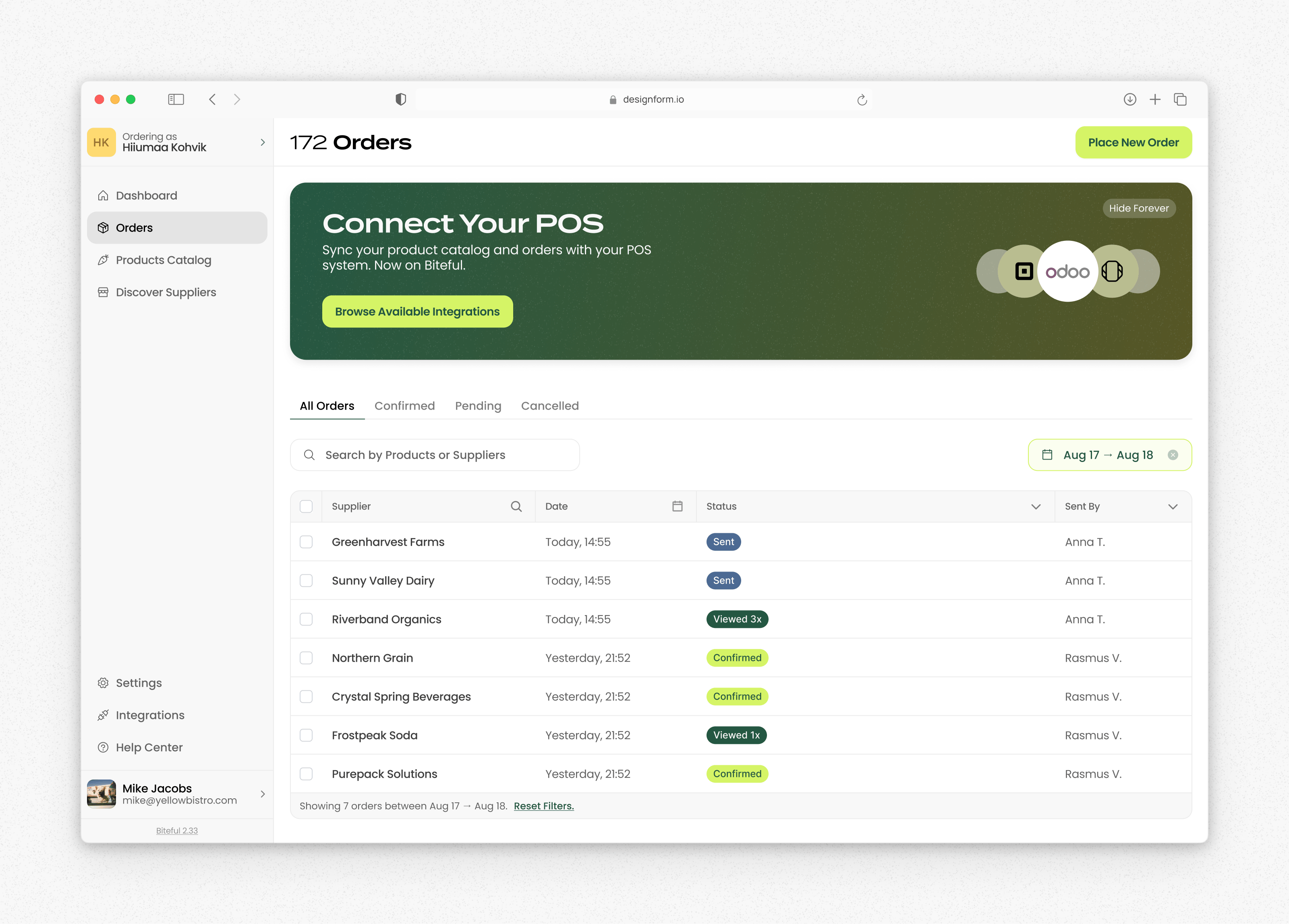Screen dimensions: 1289x924
Task: Select the Northern Grain order checkbox
Action: click(x=306, y=658)
